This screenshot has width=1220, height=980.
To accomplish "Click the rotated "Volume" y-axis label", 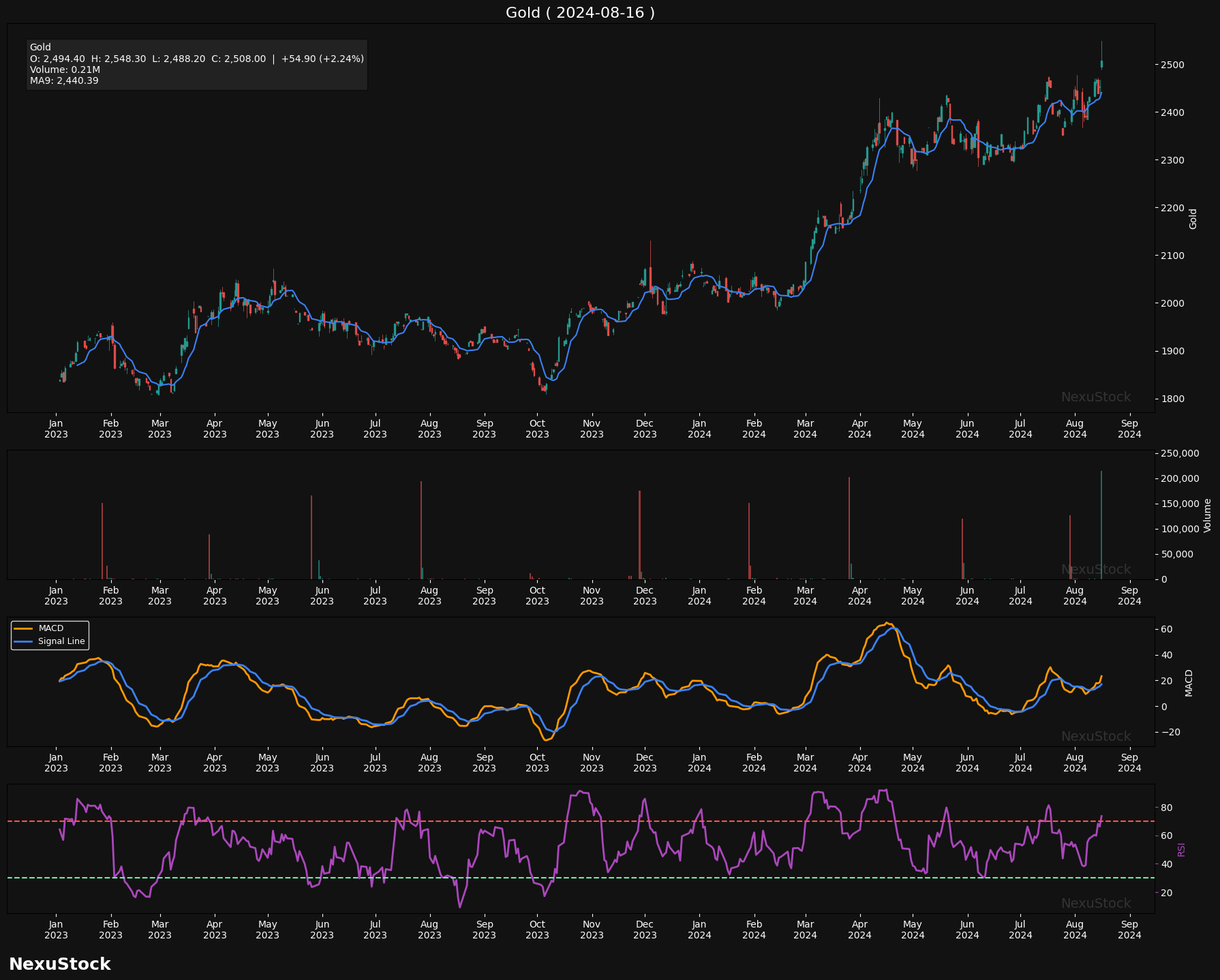I will pos(1207,515).
